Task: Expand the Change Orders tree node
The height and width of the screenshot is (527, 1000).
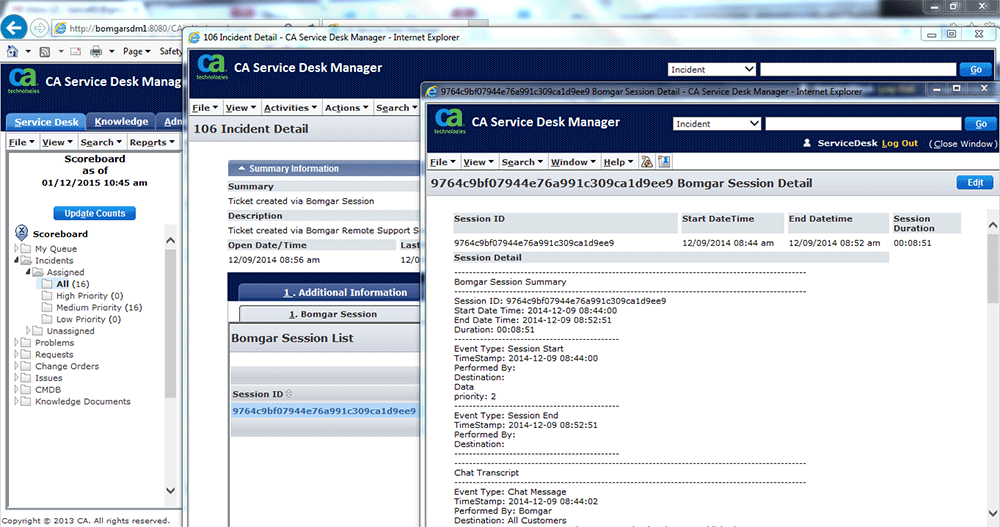Action: coord(17,366)
